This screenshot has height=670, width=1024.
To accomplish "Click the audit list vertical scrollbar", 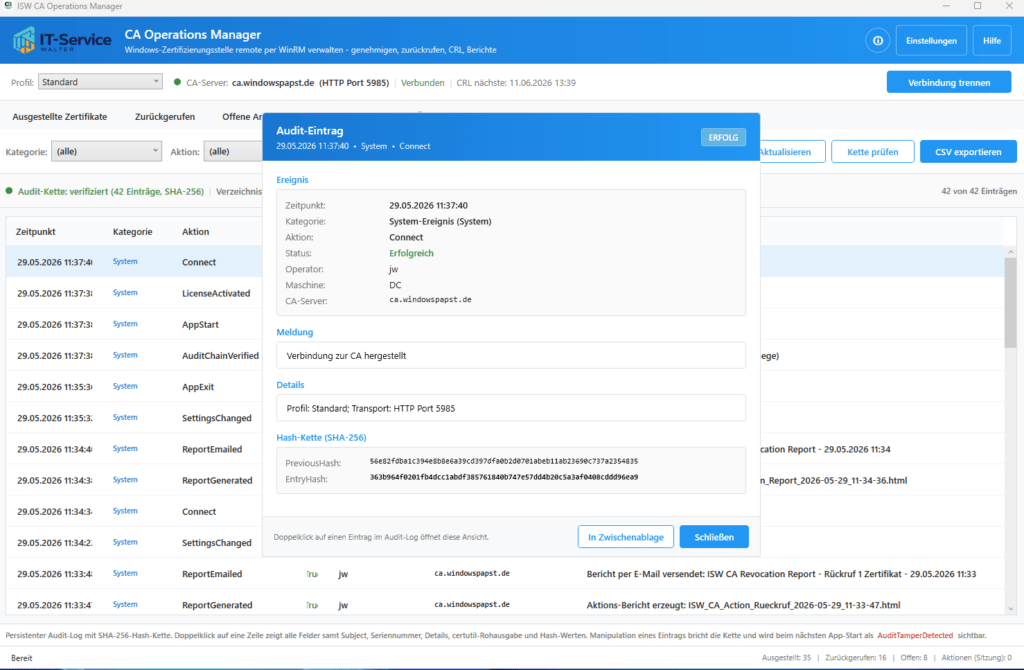I will [x=1010, y=302].
